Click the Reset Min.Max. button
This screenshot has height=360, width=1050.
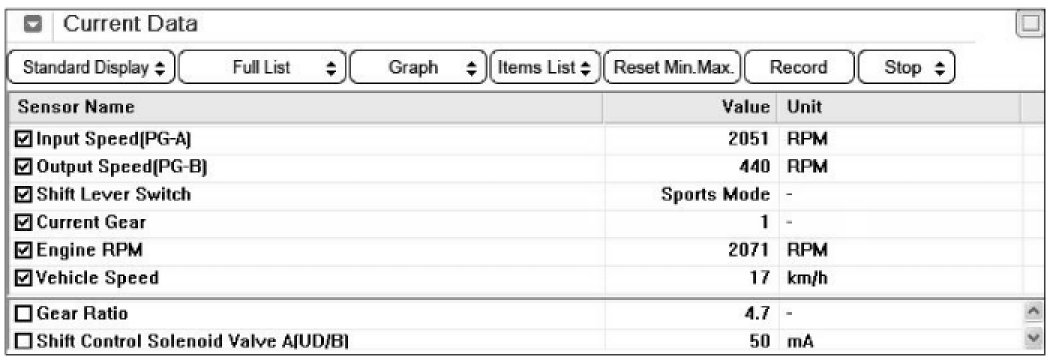[x=672, y=68]
